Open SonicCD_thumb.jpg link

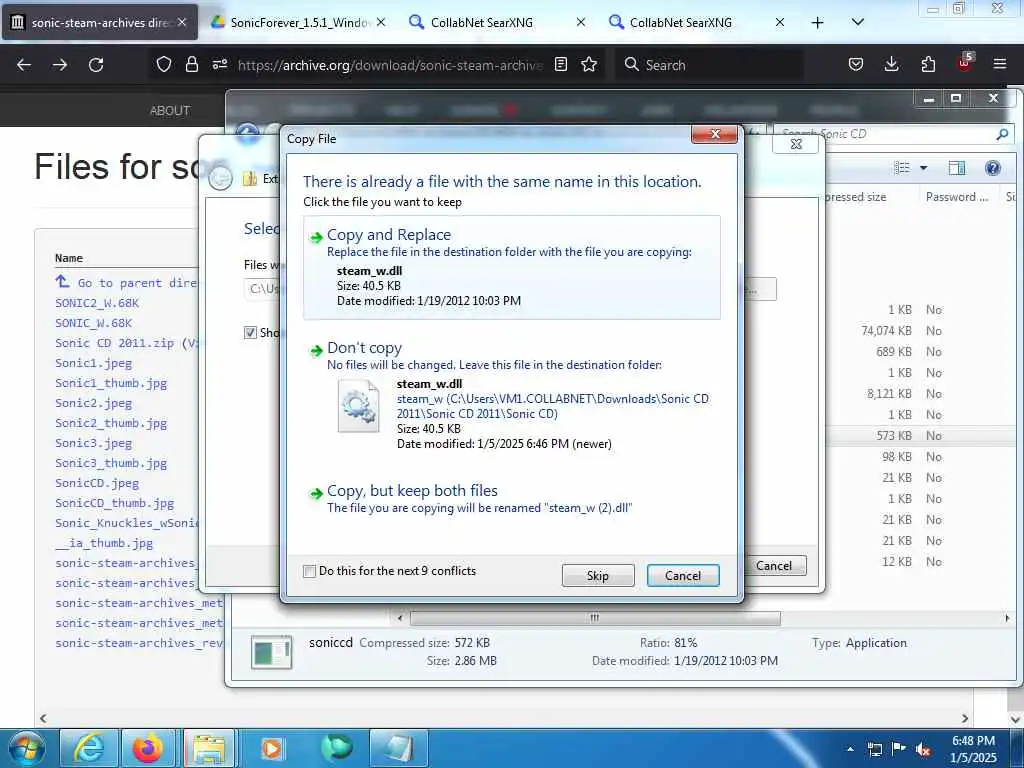114,503
